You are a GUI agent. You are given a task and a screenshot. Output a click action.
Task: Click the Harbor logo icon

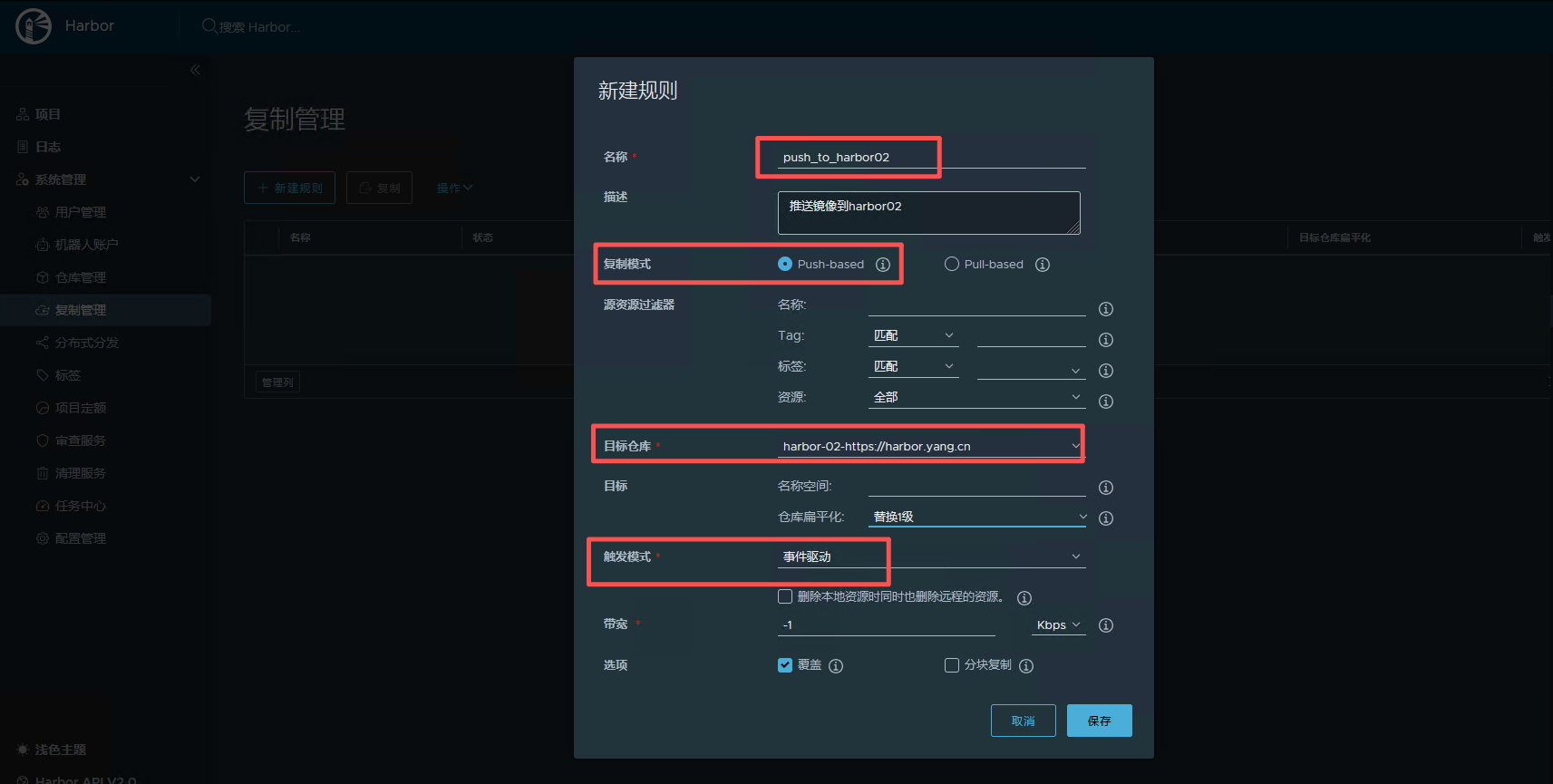(x=34, y=26)
